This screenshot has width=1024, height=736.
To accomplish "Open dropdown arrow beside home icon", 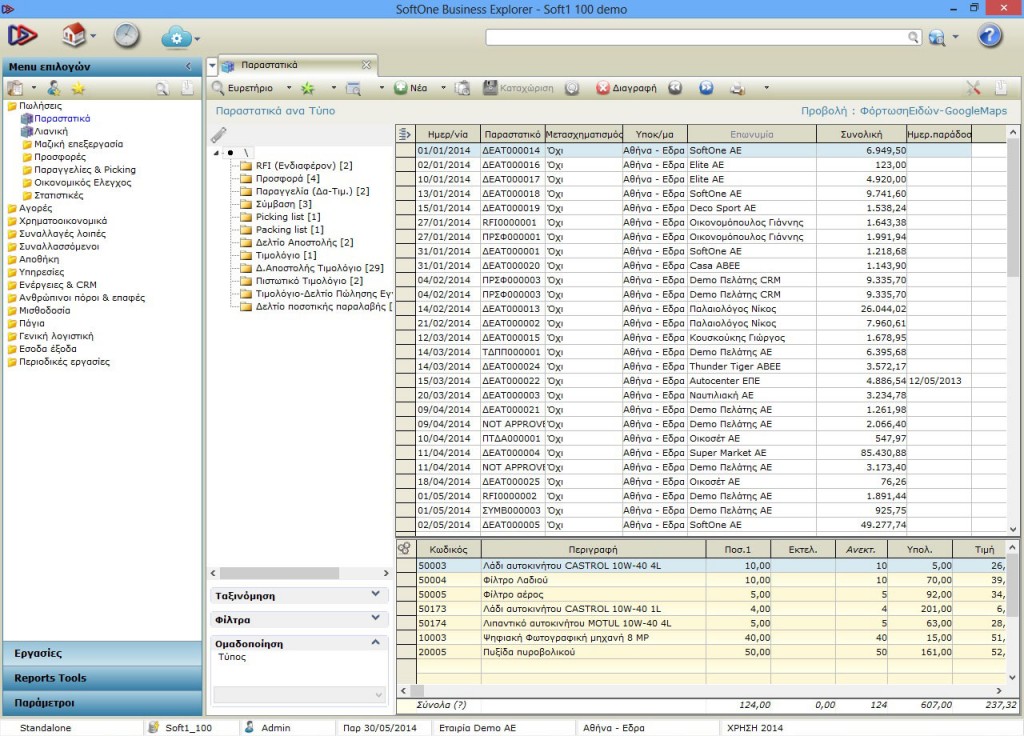I will coord(93,37).
